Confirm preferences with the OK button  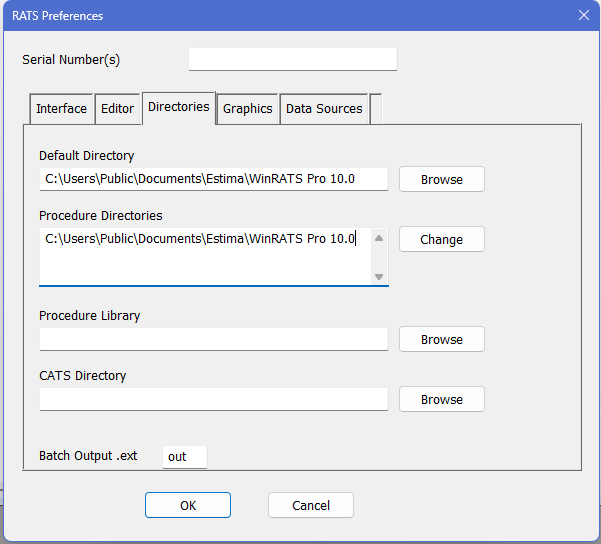tap(188, 506)
